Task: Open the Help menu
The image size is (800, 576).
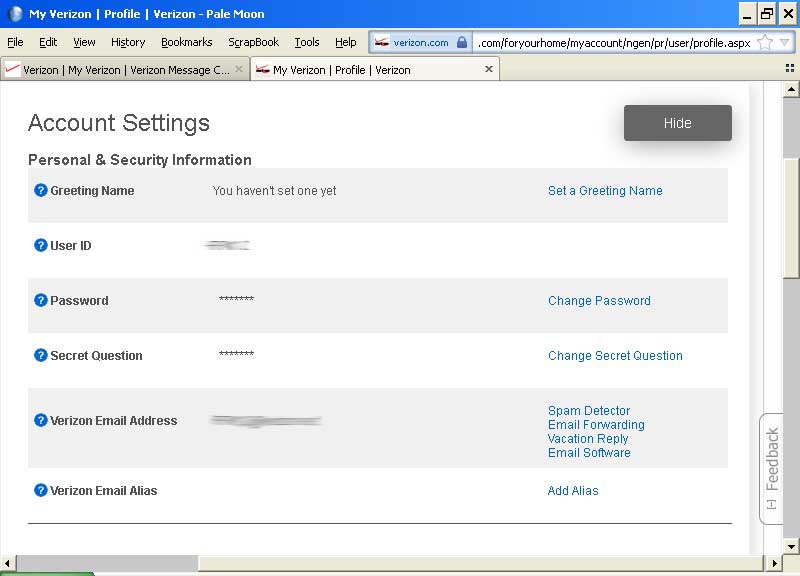Action: [x=345, y=42]
